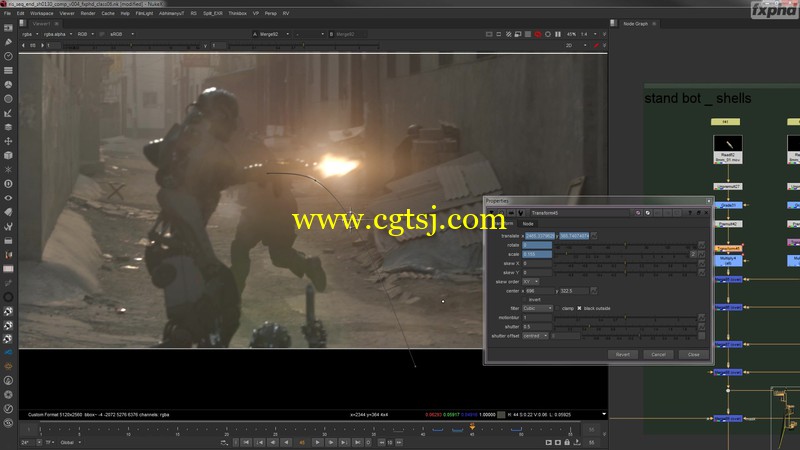Viewport: 800px width, 450px height.
Task: Open the Render menu
Action: [x=88, y=13]
